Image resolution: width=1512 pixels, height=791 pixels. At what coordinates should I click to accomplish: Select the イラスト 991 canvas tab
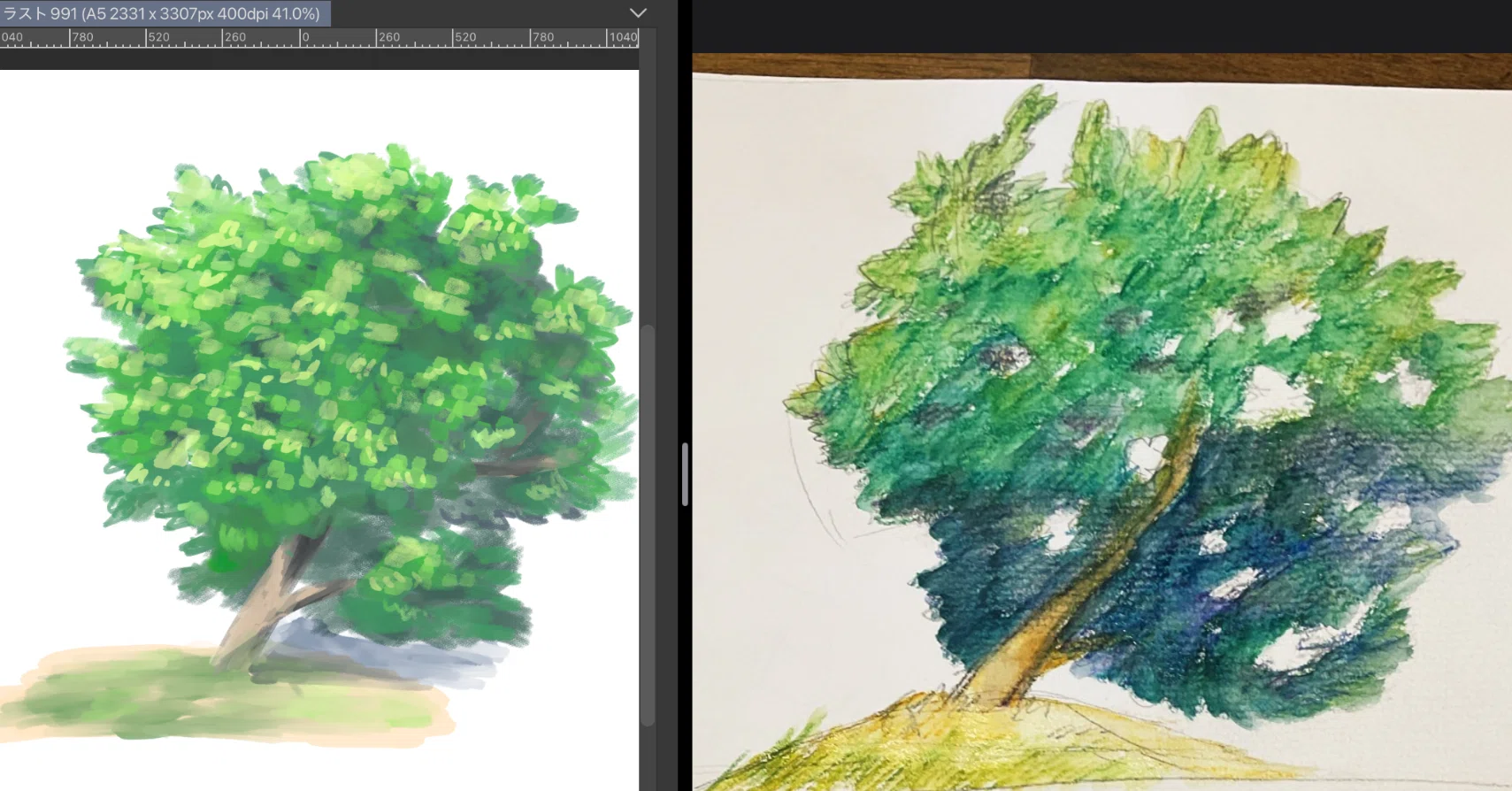[x=165, y=13]
